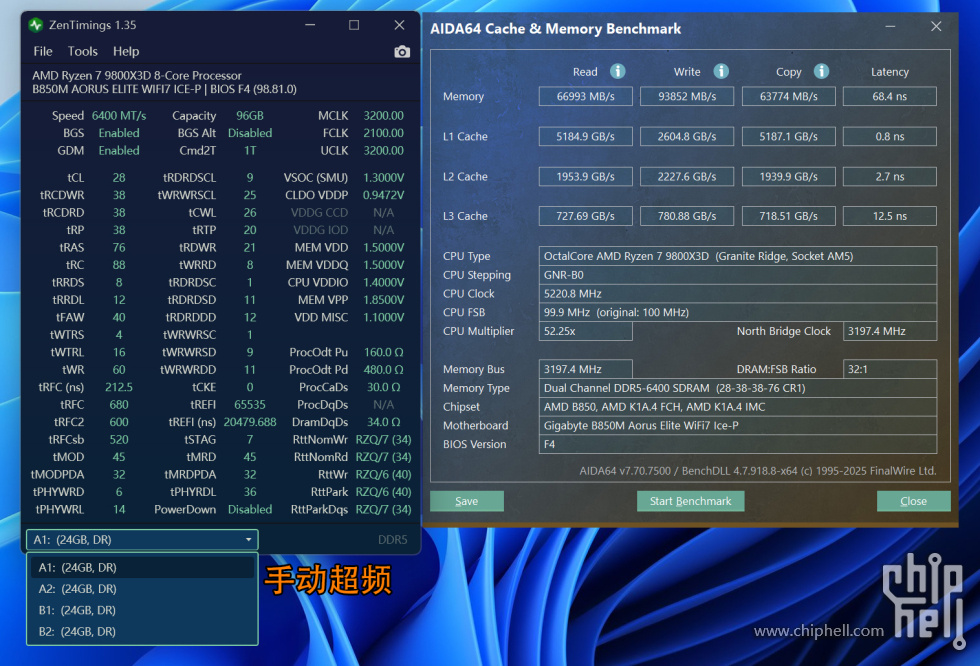
Task: Click Close button in AIDA64 window
Action: [x=913, y=501]
